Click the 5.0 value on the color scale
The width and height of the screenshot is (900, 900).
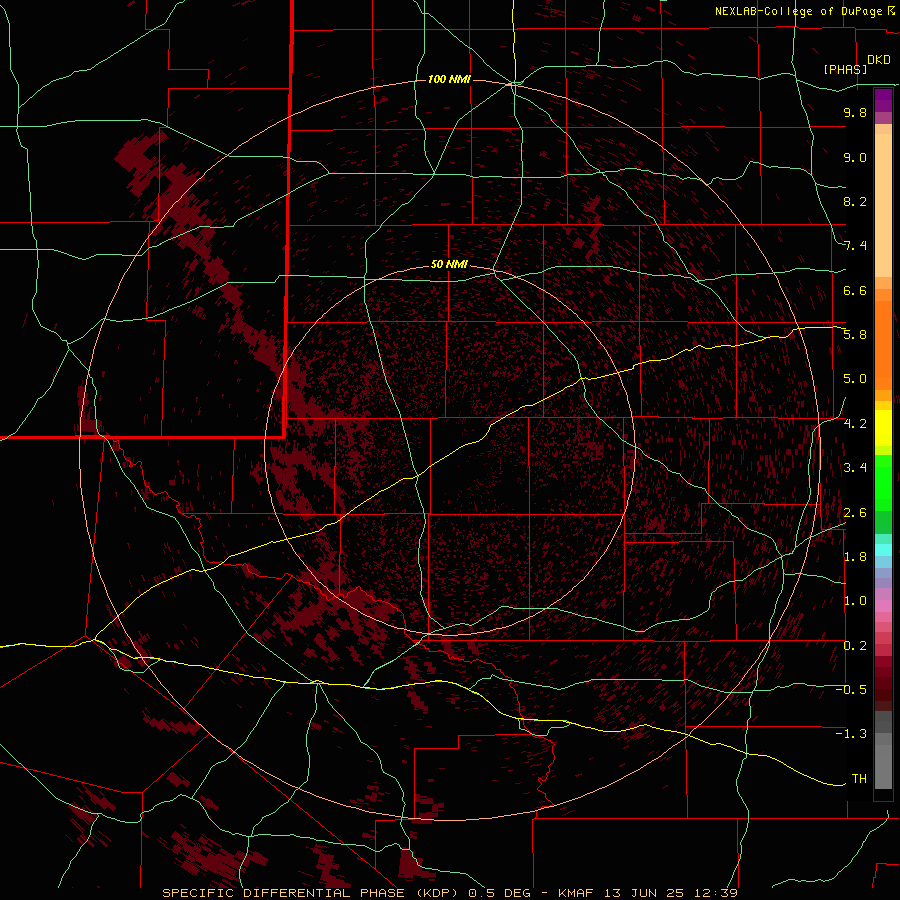[x=855, y=379]
